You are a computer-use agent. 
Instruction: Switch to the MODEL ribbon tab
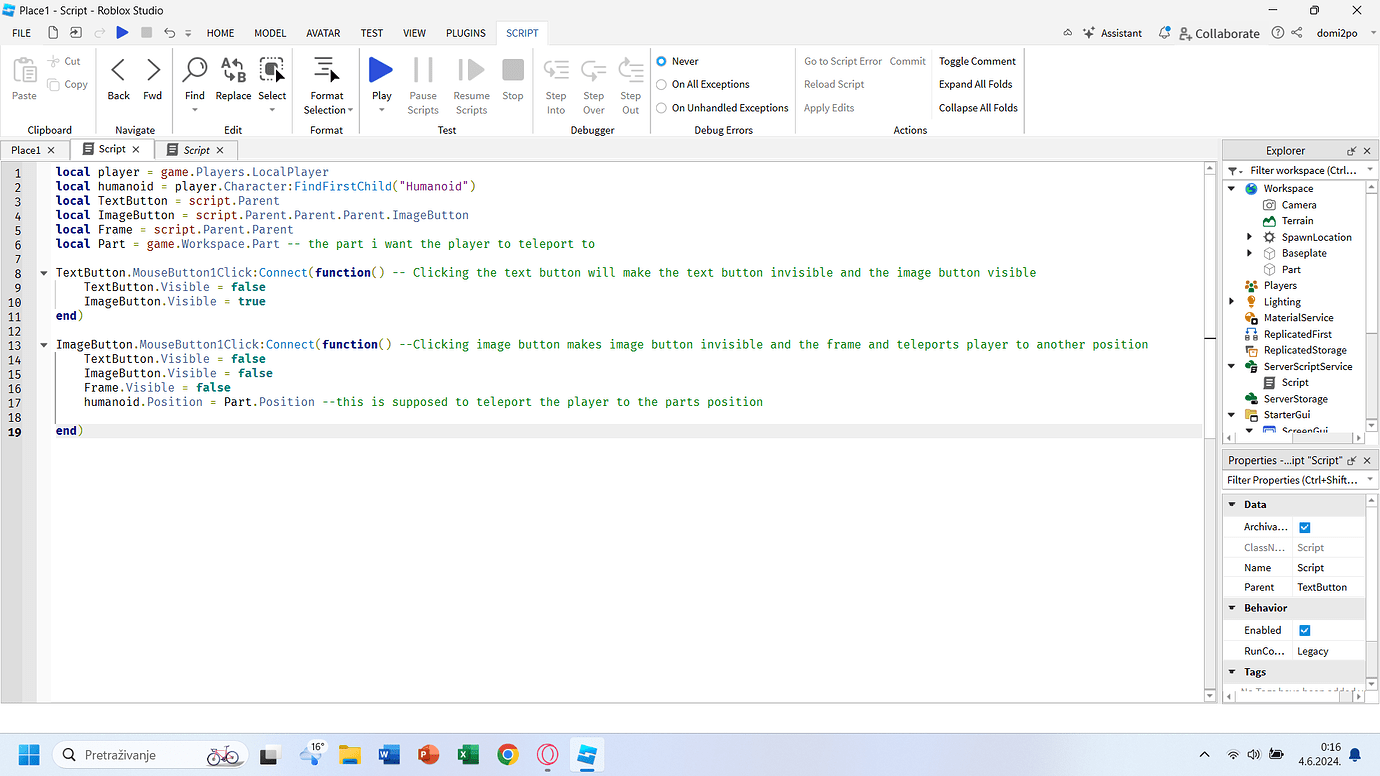coord(270,33)
